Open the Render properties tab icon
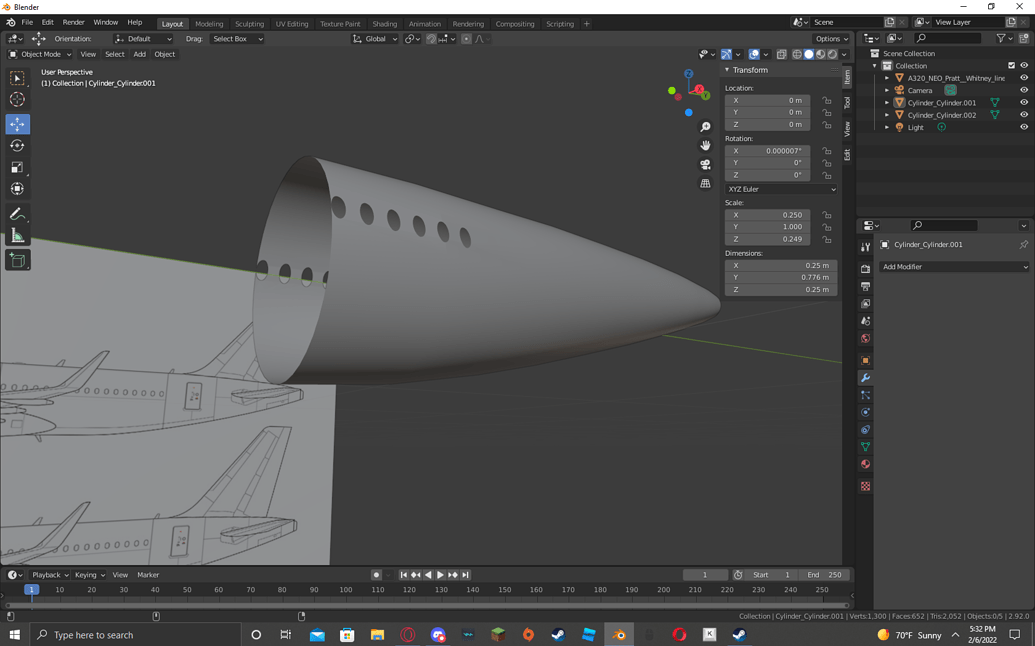 point(865,269)
